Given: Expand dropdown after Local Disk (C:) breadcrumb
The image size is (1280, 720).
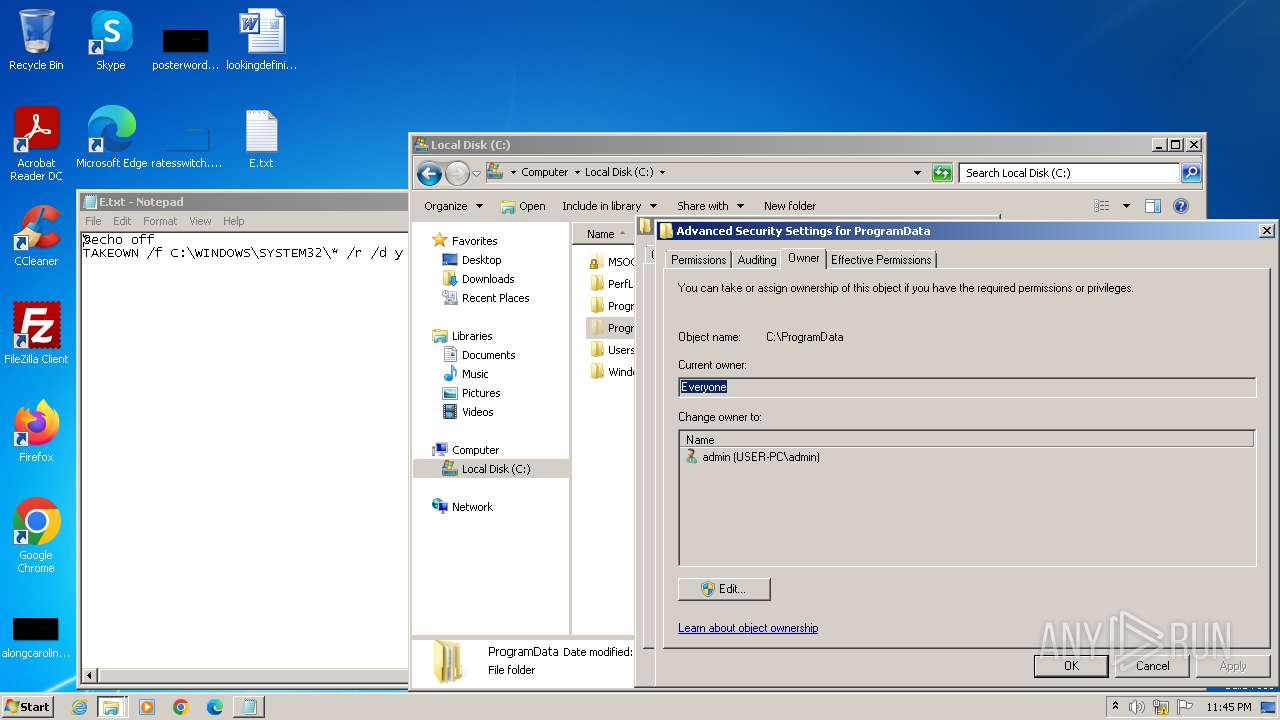Looking at the screenshot, I should (x=662, y=173).
